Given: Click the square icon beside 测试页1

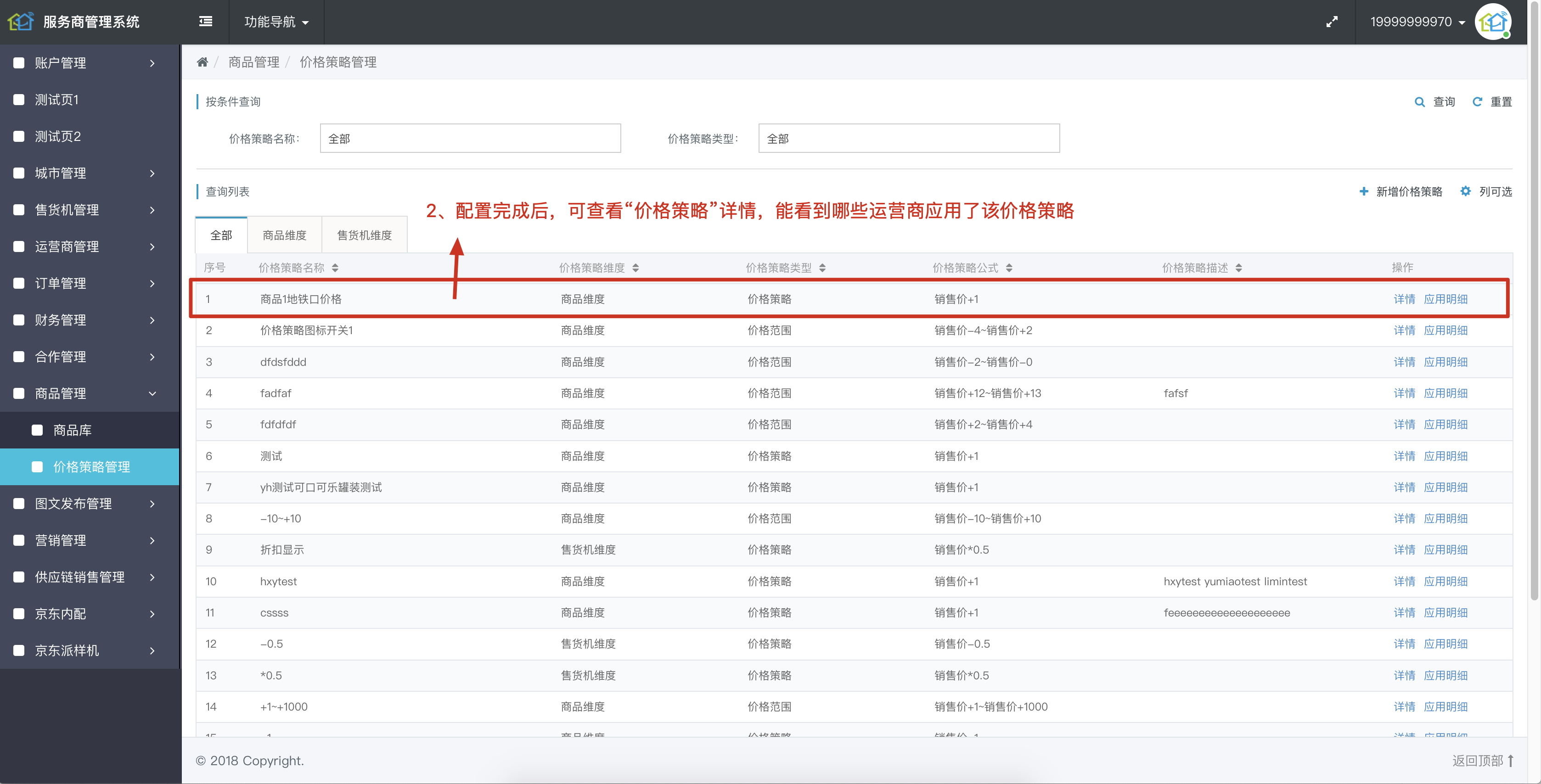Looking at the screenshot, I should (19, 100).
